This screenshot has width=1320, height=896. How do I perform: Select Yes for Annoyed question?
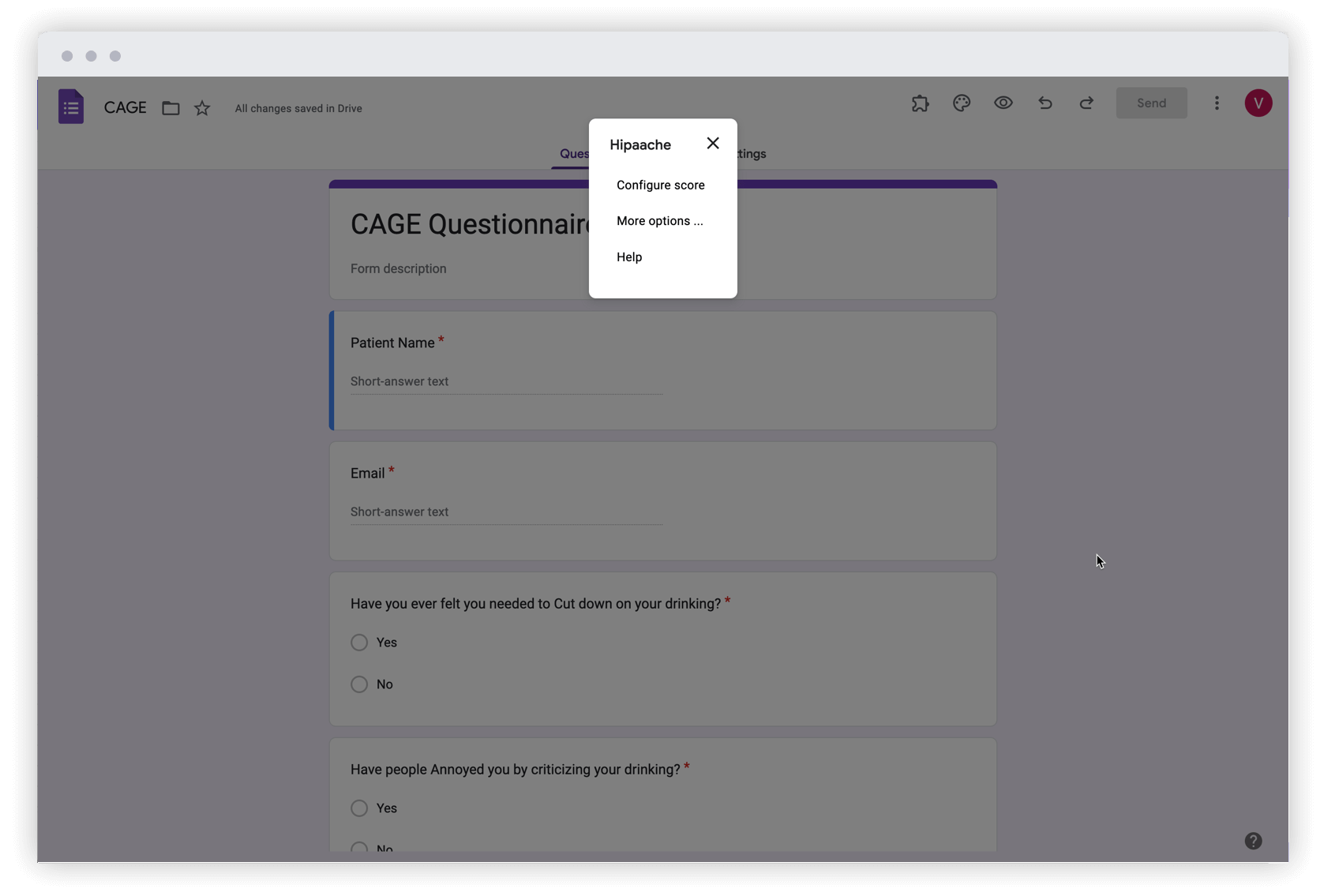tap(359, 808)
